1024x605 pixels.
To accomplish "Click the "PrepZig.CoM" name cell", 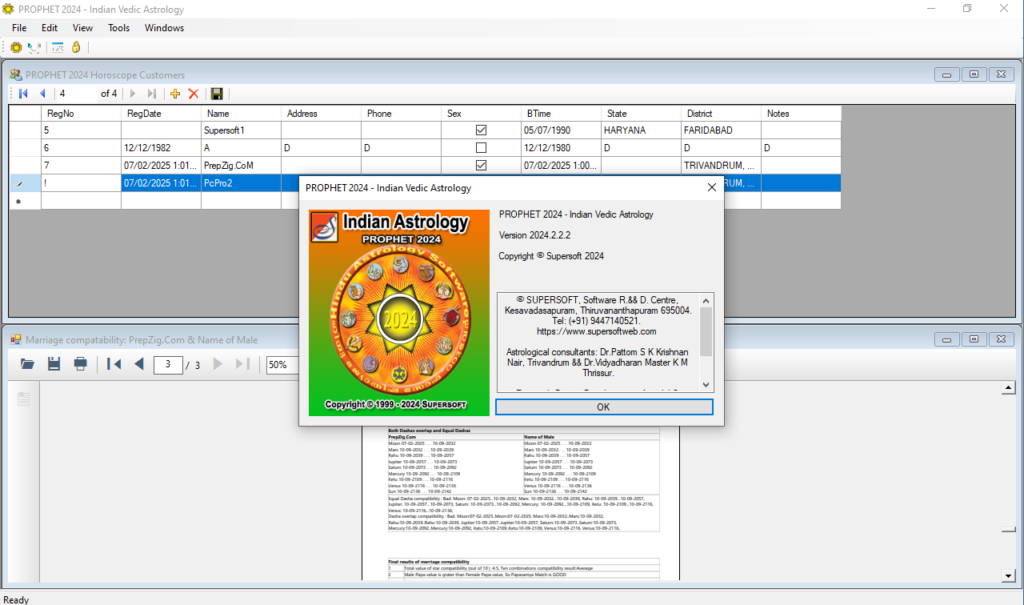I will coord(241,165).
